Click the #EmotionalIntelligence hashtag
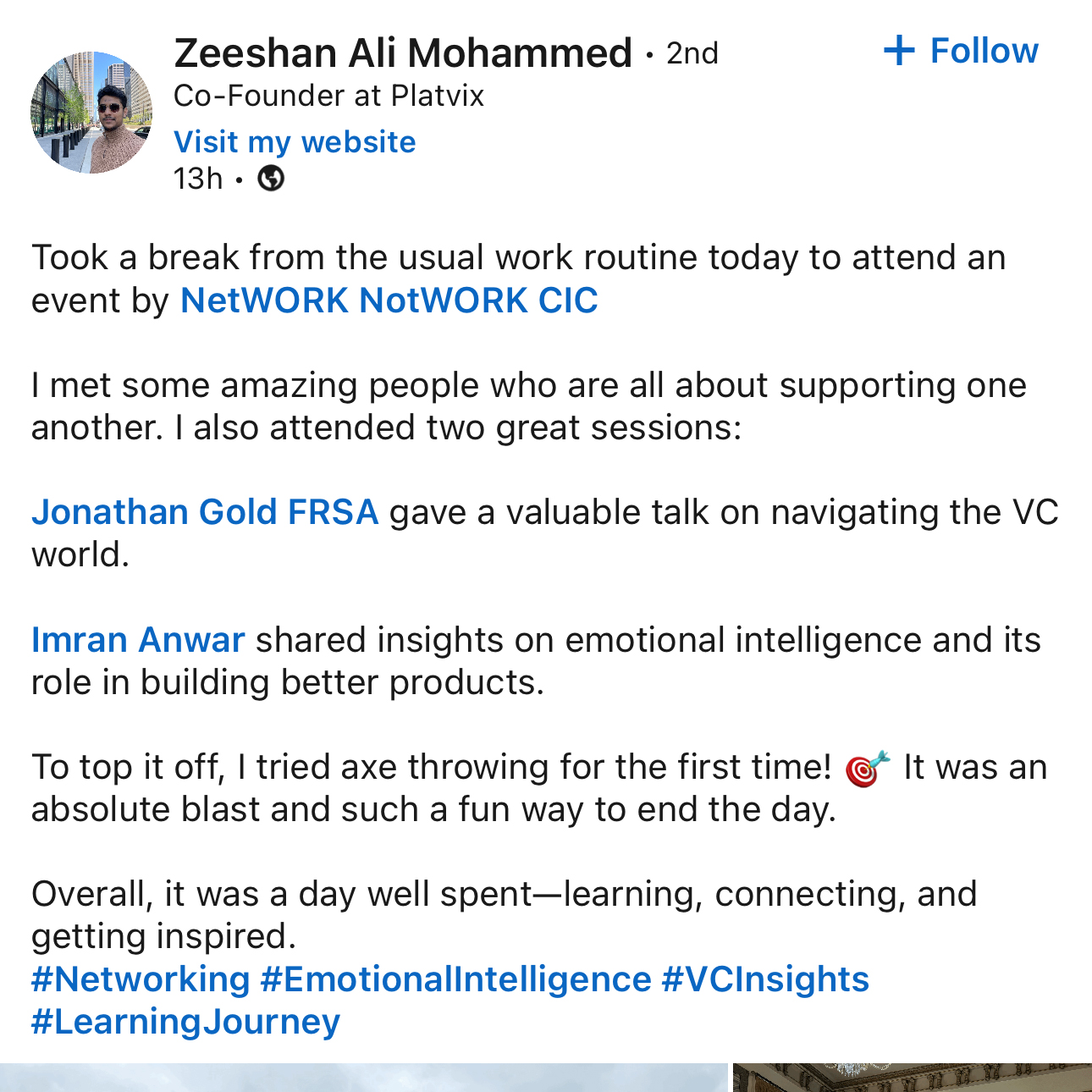The height and width of the screenshot is (1092, 1092). pos(455,979)
